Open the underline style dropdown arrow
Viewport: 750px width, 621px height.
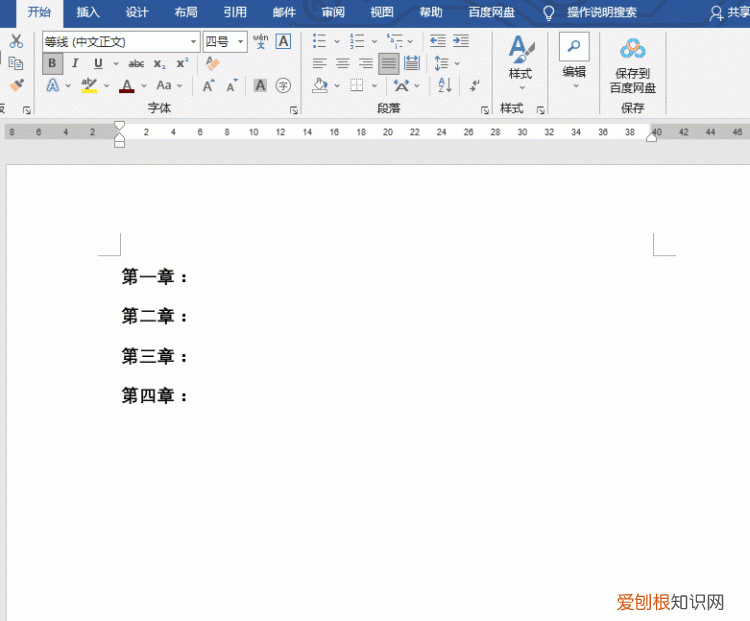[116, 64]
